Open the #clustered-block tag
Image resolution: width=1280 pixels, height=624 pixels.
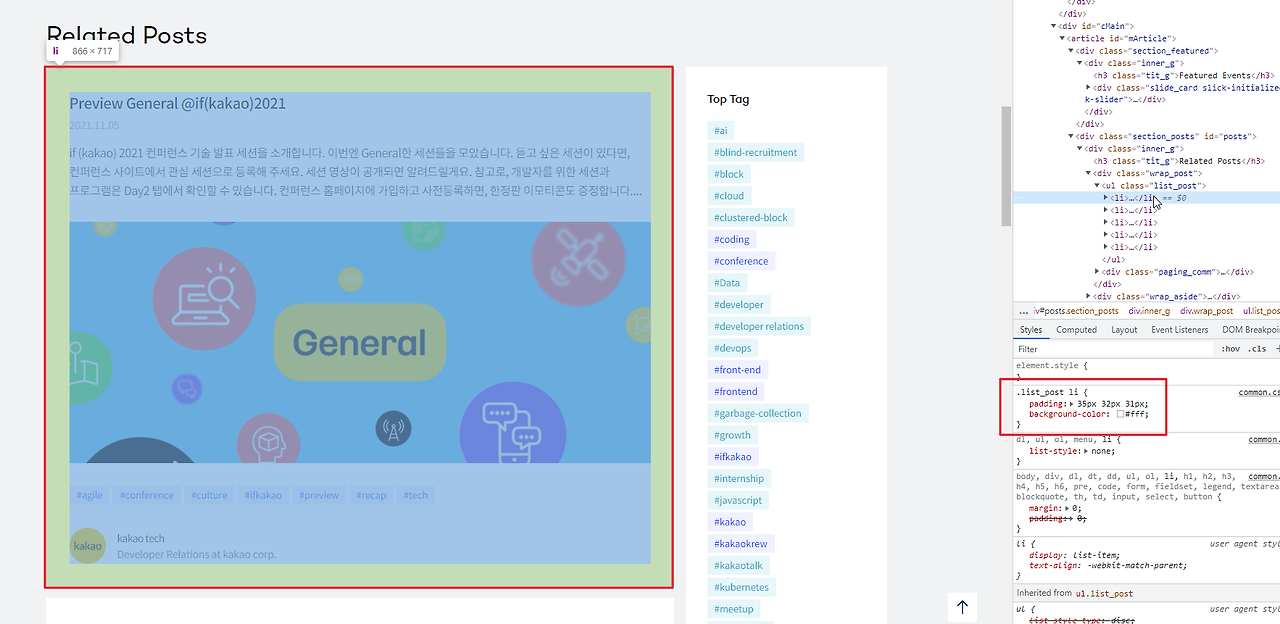tap(751, 218)
